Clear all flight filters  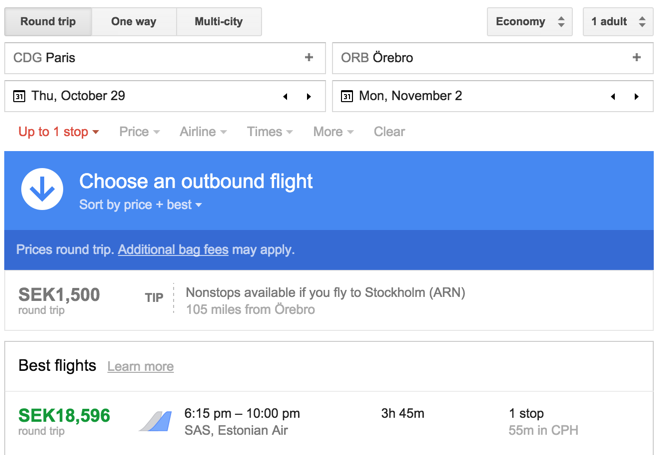click(x=389, y=132)
